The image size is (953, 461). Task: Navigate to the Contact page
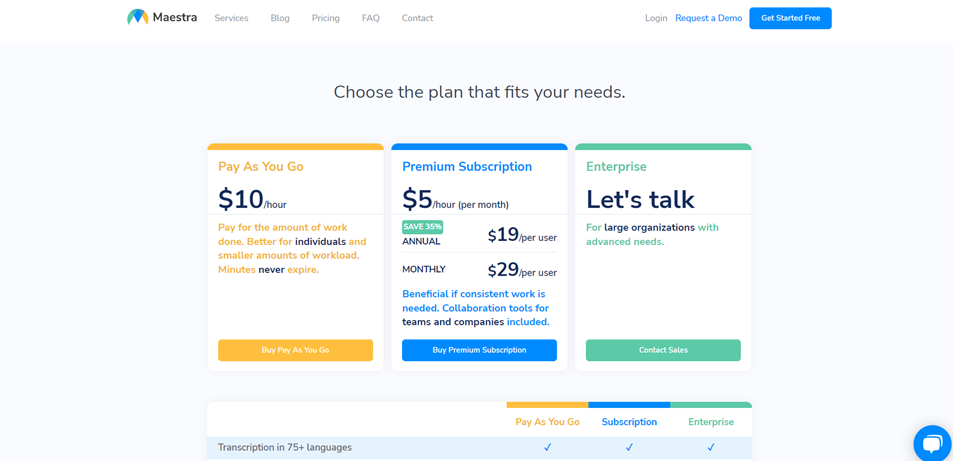click(x=417, y=18)
